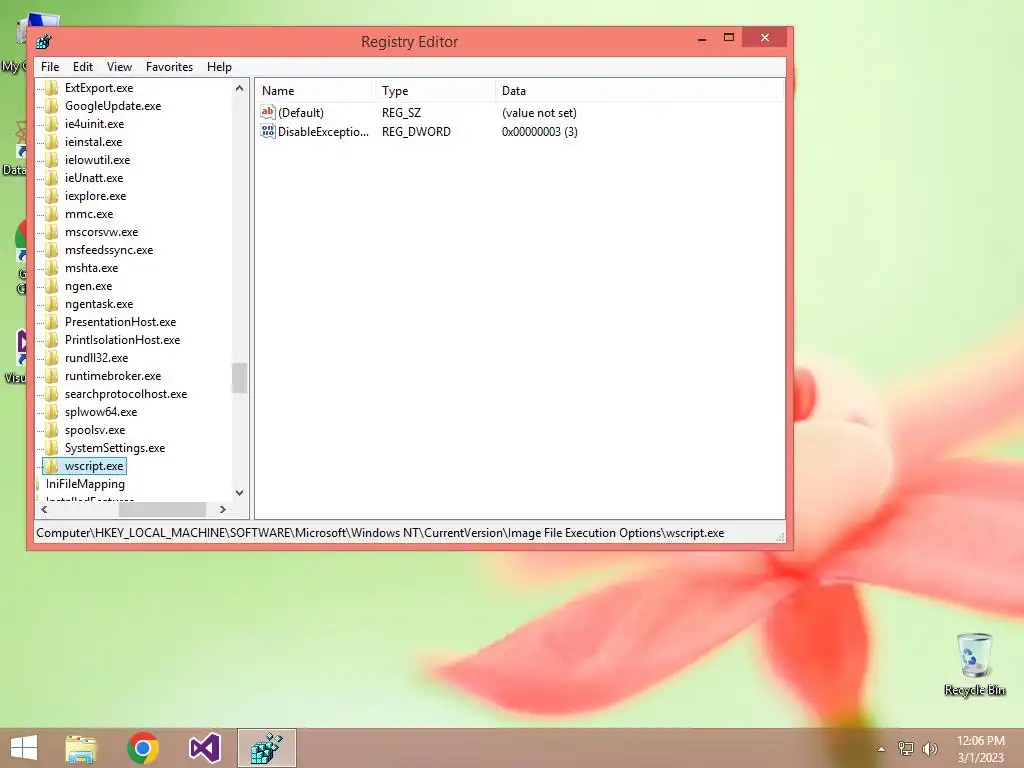Select the ielowutil.exe folder icon
This screenshot has width=1024, height=768.
coord(52,159)
